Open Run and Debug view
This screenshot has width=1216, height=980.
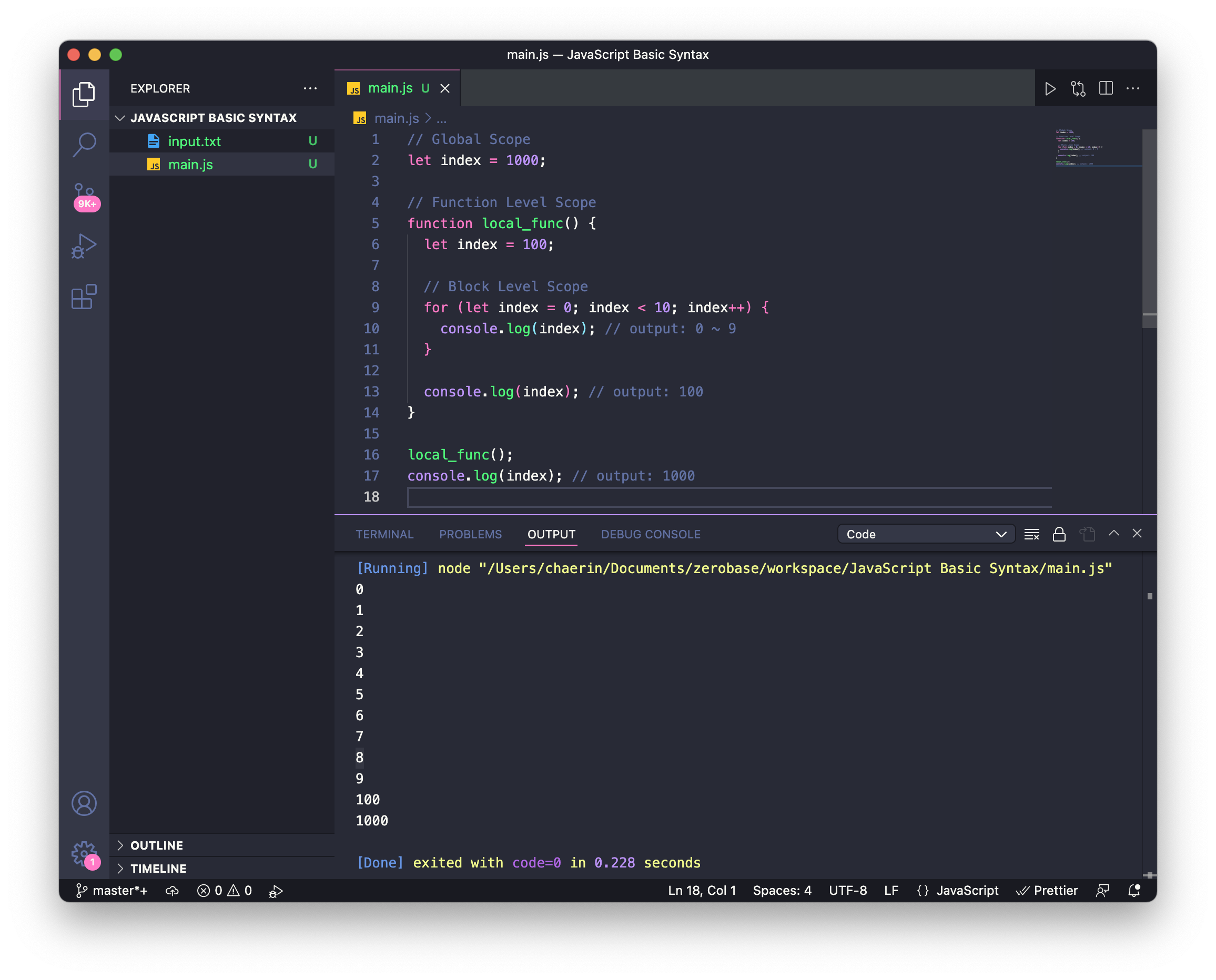pyautogui.click(x=84, y=247)
